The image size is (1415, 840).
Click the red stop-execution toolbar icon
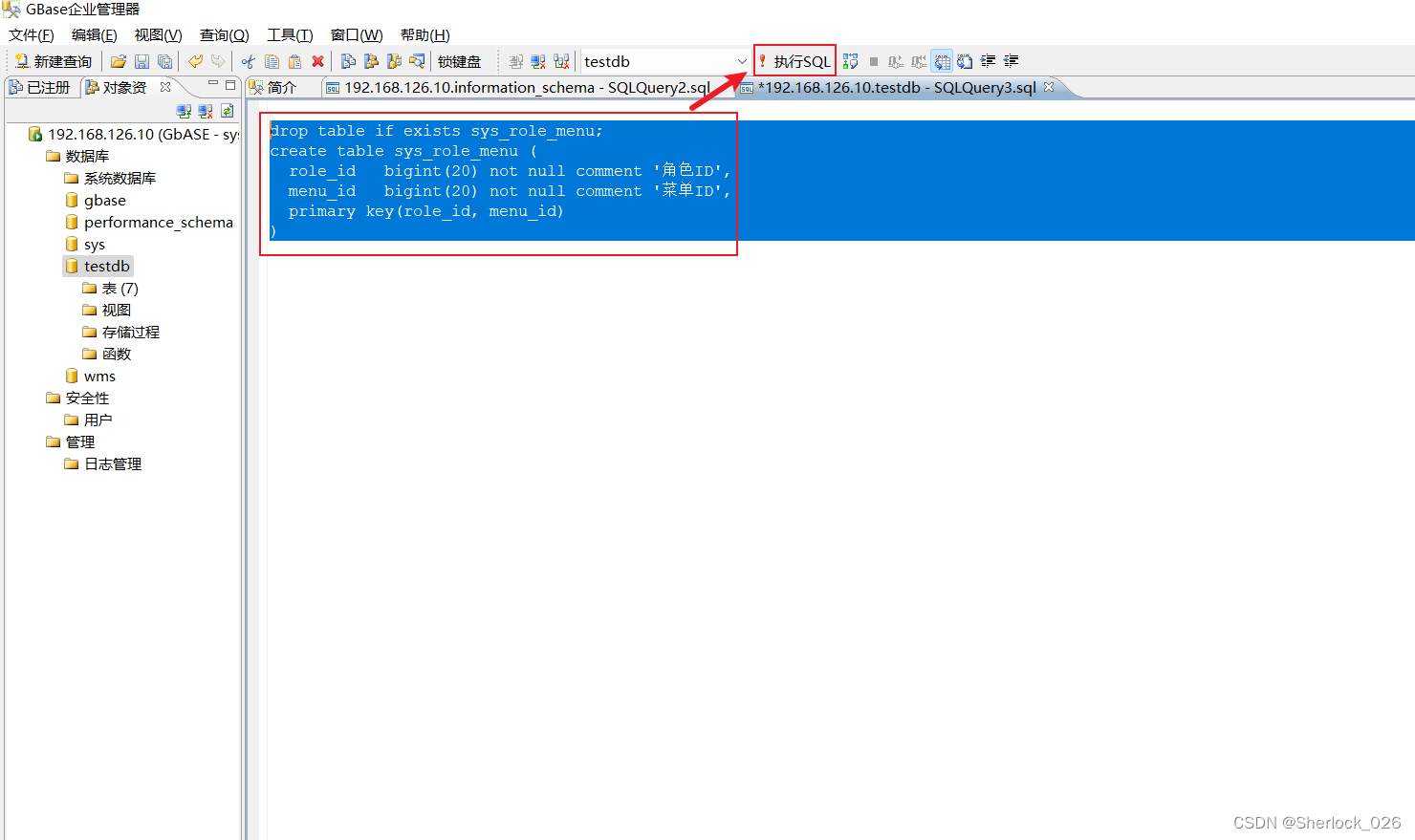318,60
